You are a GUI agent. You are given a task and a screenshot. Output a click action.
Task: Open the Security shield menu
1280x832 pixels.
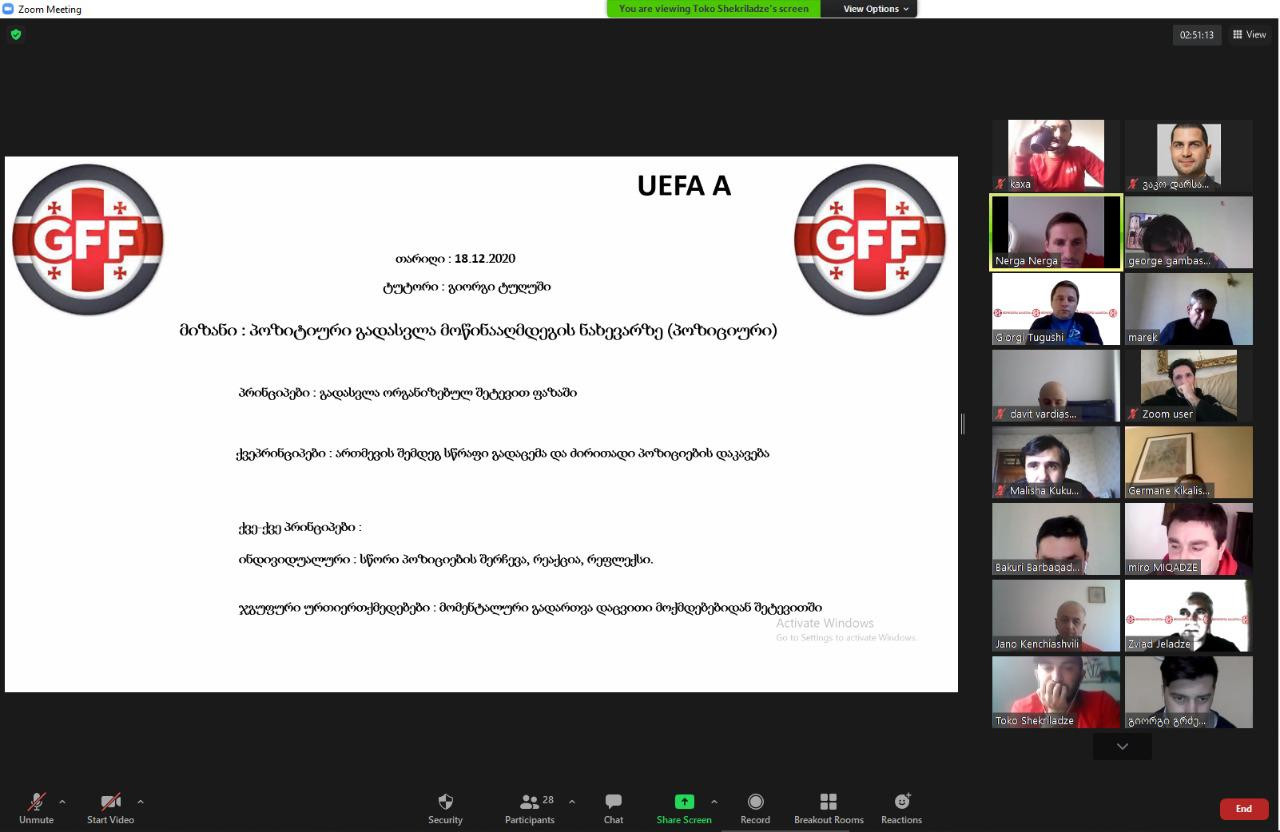point(445,807)
